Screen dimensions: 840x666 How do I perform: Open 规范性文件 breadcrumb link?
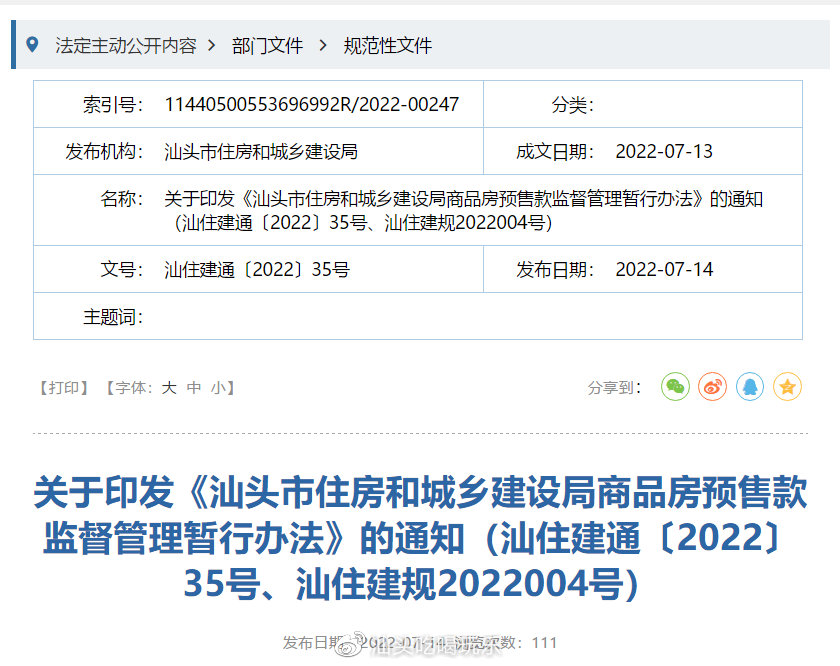tap(388, 46)
